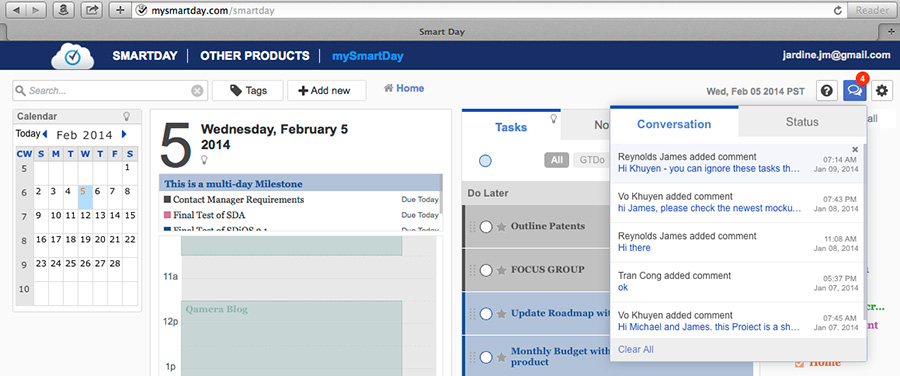Dismiss the Hi Khuyen comment with X
The image size is (900, 376).
tap(855, 149)
